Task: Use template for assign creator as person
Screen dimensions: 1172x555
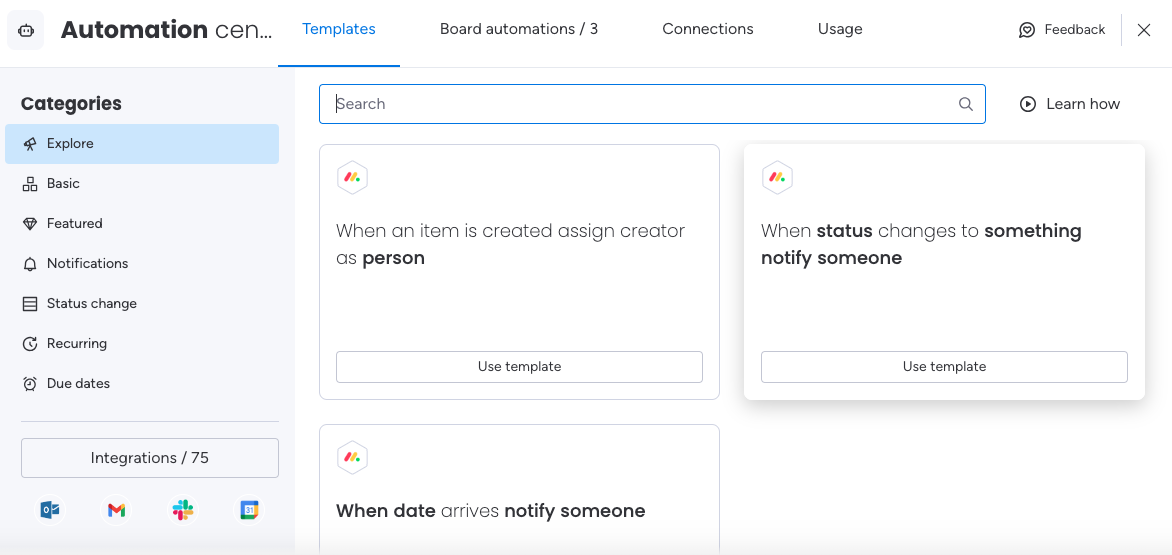Action: point(519,367)
